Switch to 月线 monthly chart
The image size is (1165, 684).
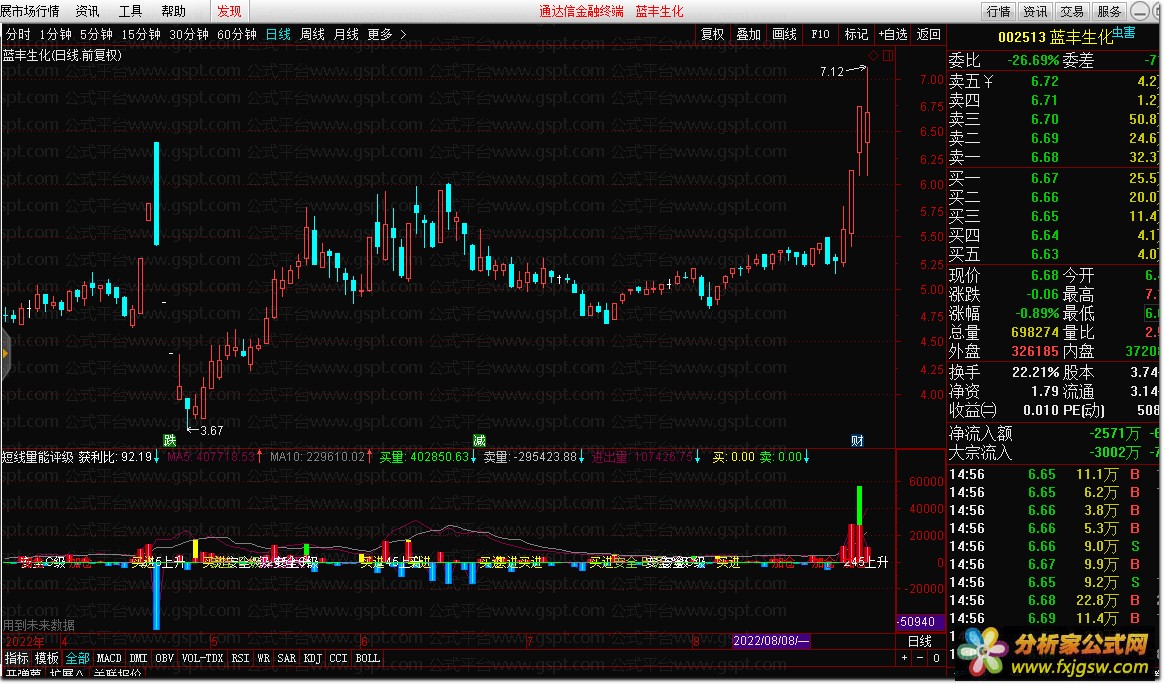[346, 34]
